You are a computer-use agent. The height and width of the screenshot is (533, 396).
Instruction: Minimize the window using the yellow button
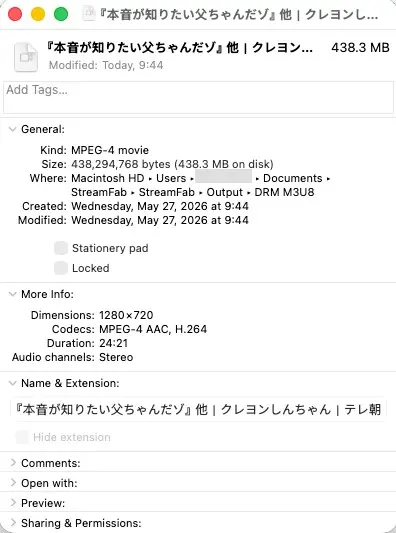38,15
